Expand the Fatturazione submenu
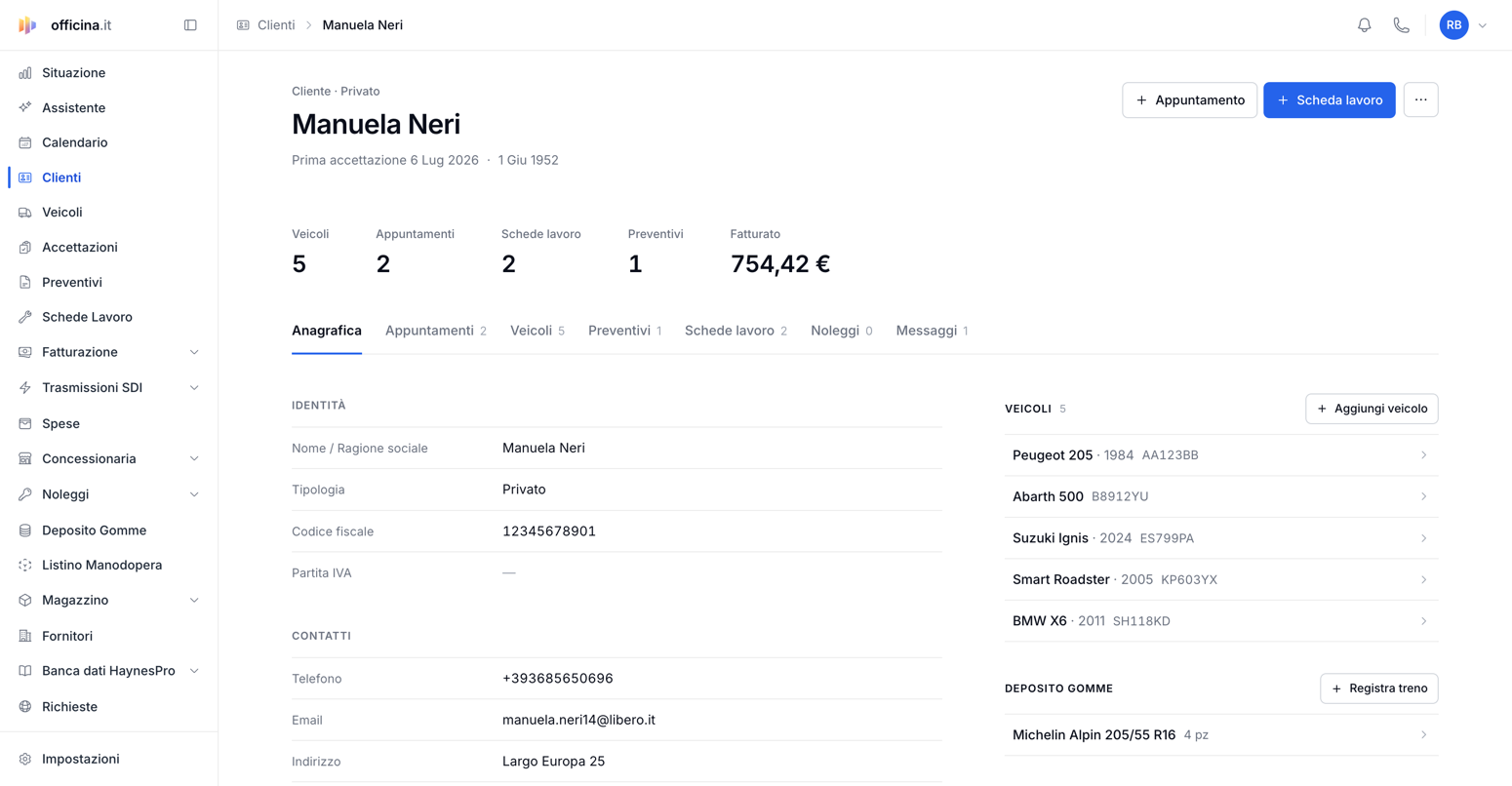The width and height of the screenshot is (1512, 786). [x=193, y=352]
